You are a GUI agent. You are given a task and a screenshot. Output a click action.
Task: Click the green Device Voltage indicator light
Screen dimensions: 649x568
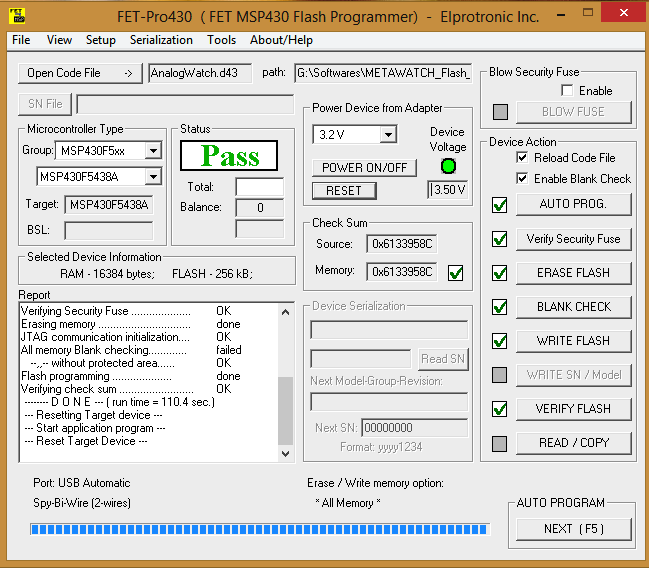tap(448, 166)
